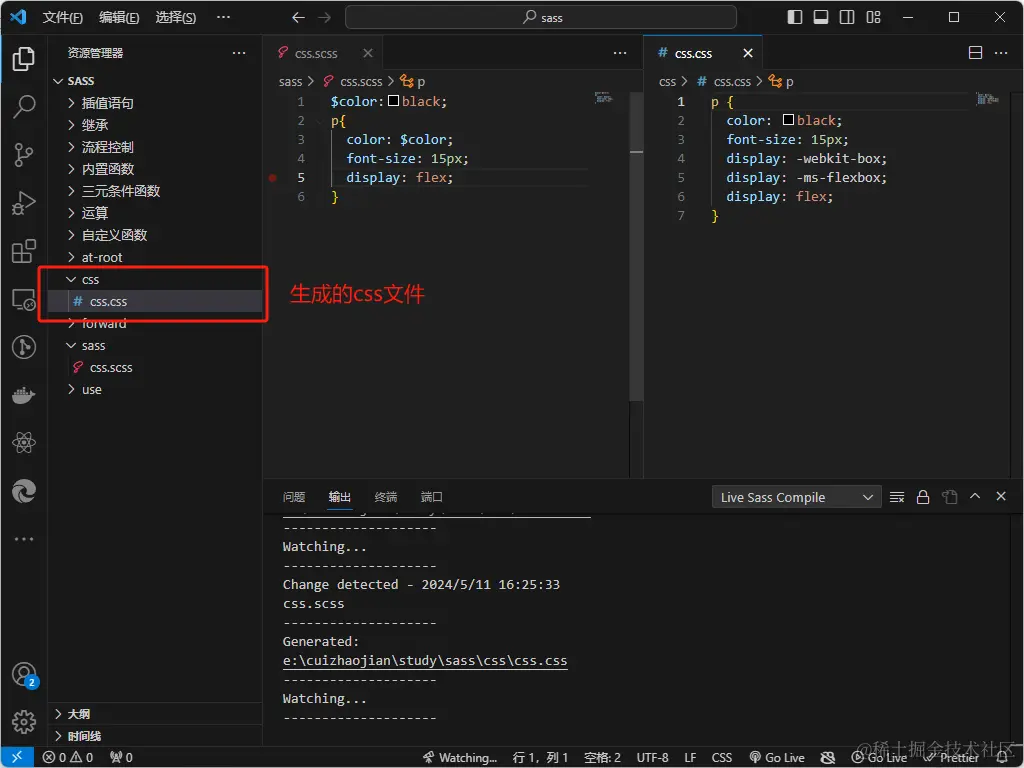
Task: Open the Extensions view icon
Action: [x=24, y=251]
